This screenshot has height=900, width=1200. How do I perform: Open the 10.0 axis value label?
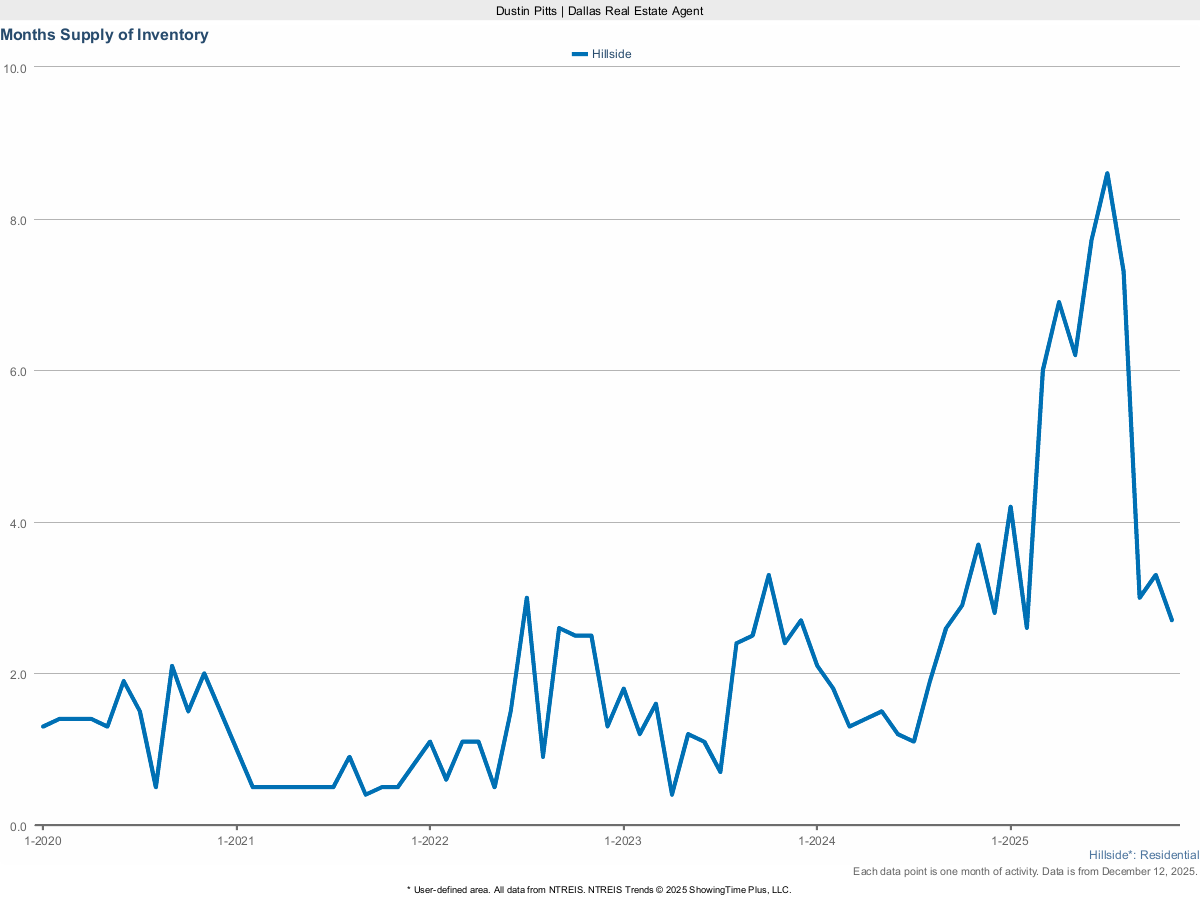tap(17, 68)
